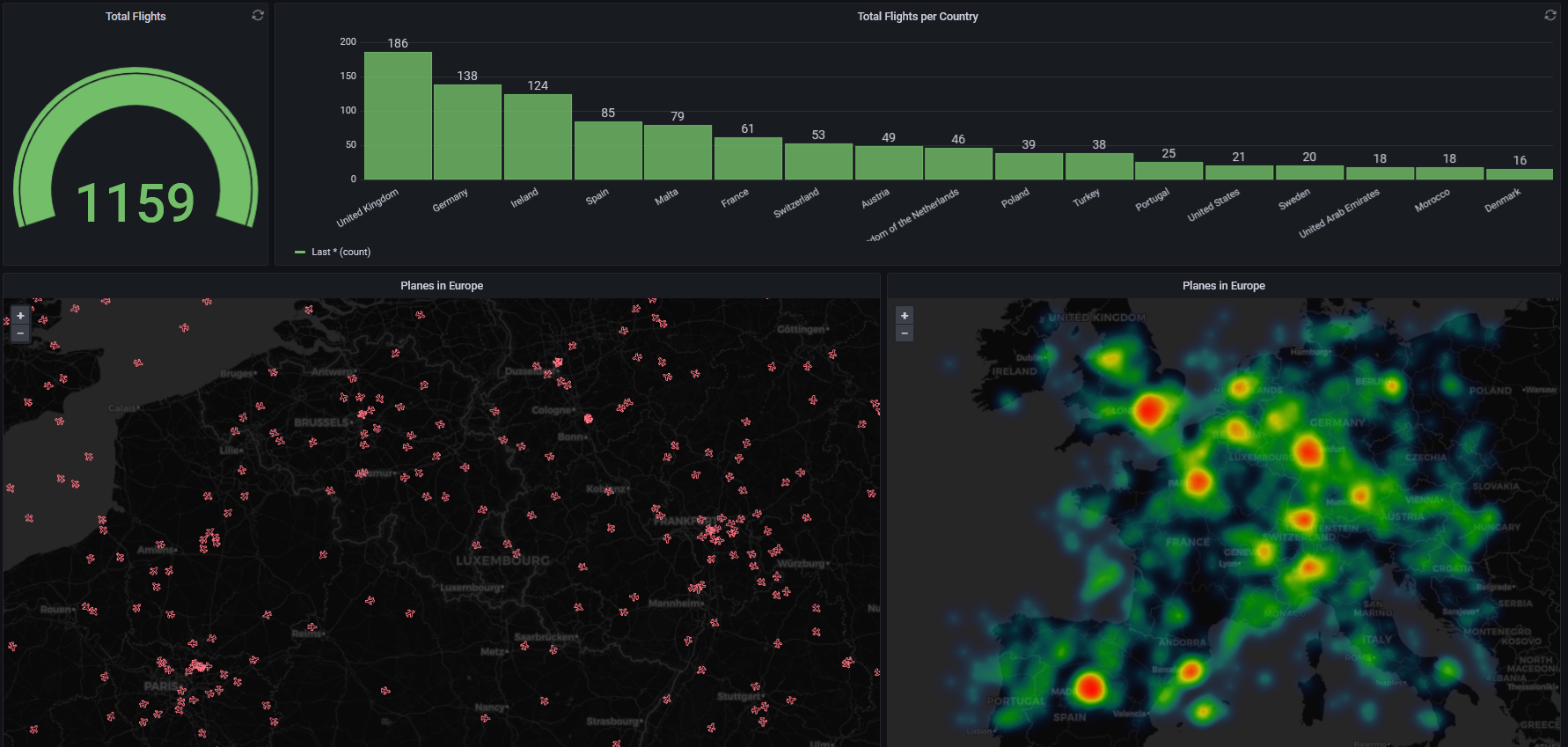Open heatmap Planes in Europe panel title

[1224, 285]
